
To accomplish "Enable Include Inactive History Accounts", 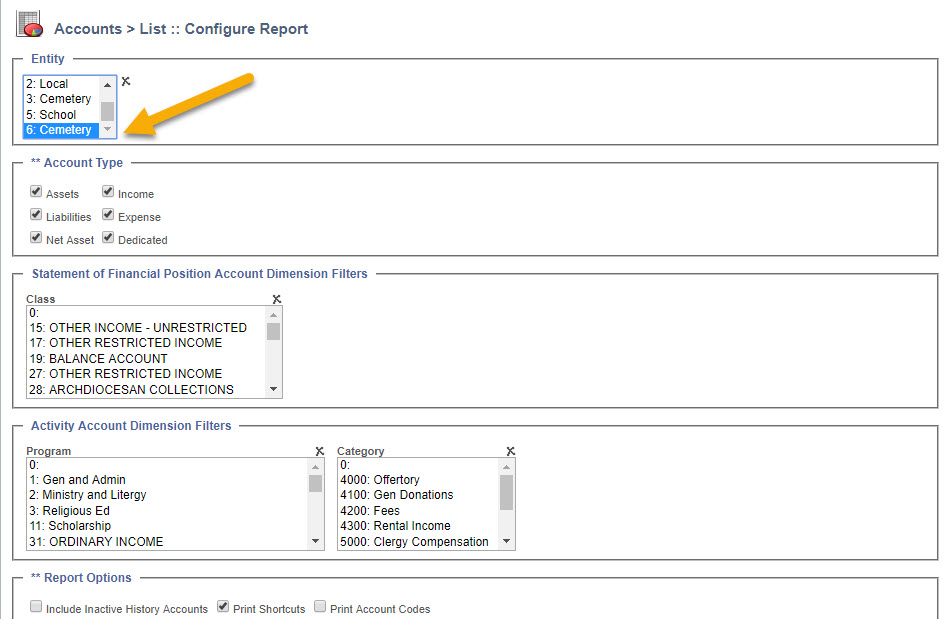I will 36,606.
